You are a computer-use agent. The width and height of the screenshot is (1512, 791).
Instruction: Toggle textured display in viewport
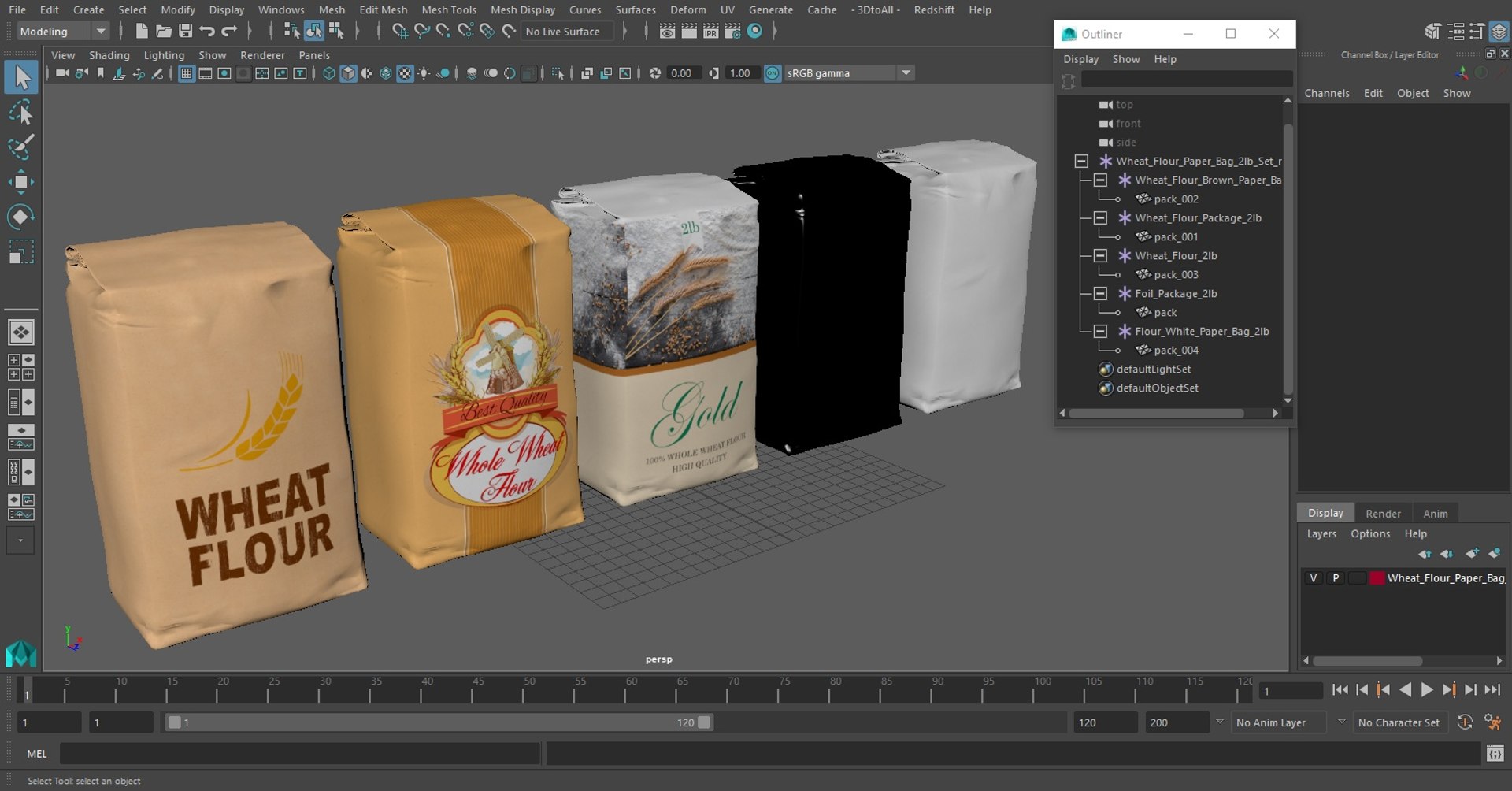[405, 73]
